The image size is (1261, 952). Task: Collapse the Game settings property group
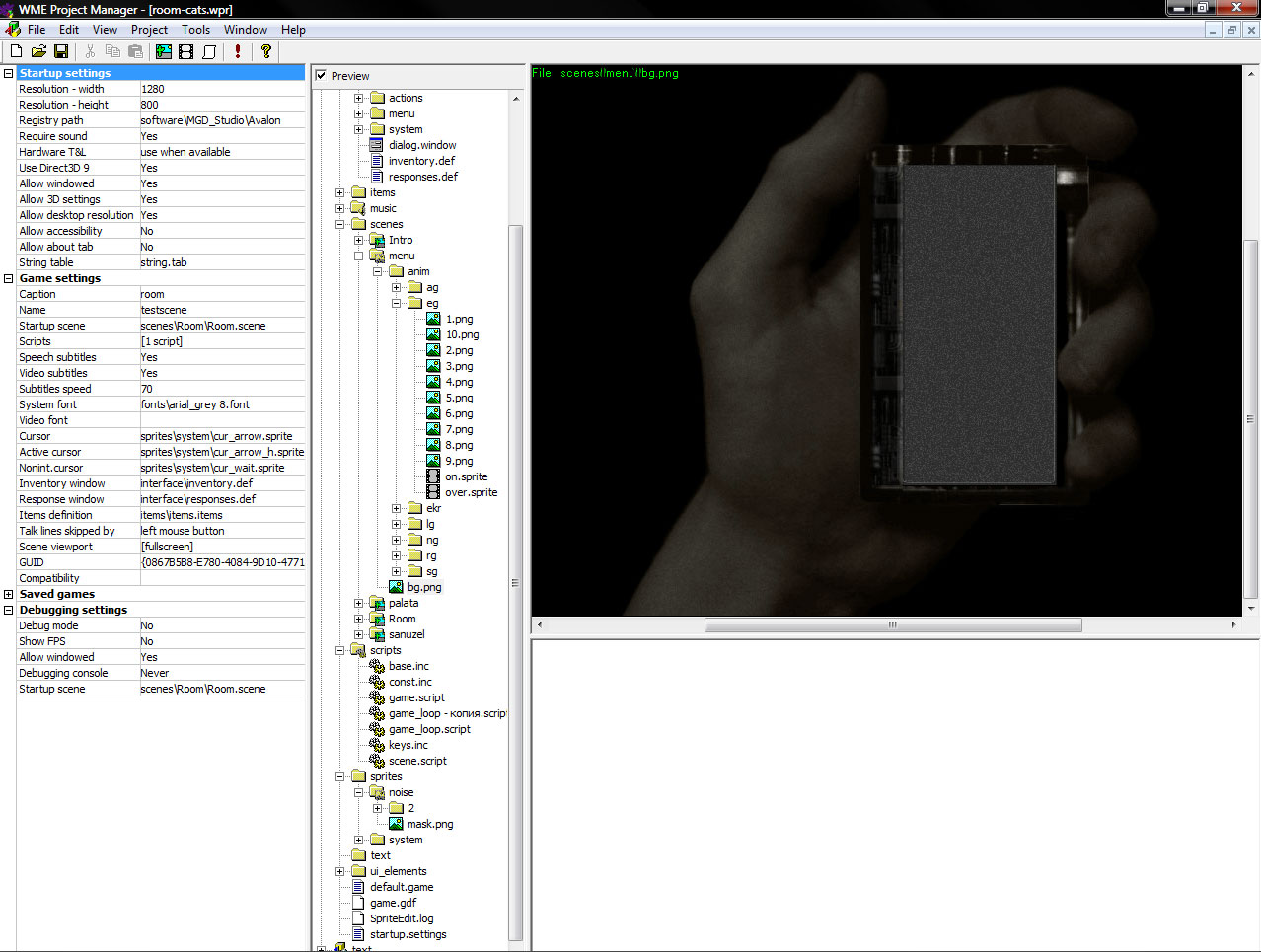tap(9, 278)
